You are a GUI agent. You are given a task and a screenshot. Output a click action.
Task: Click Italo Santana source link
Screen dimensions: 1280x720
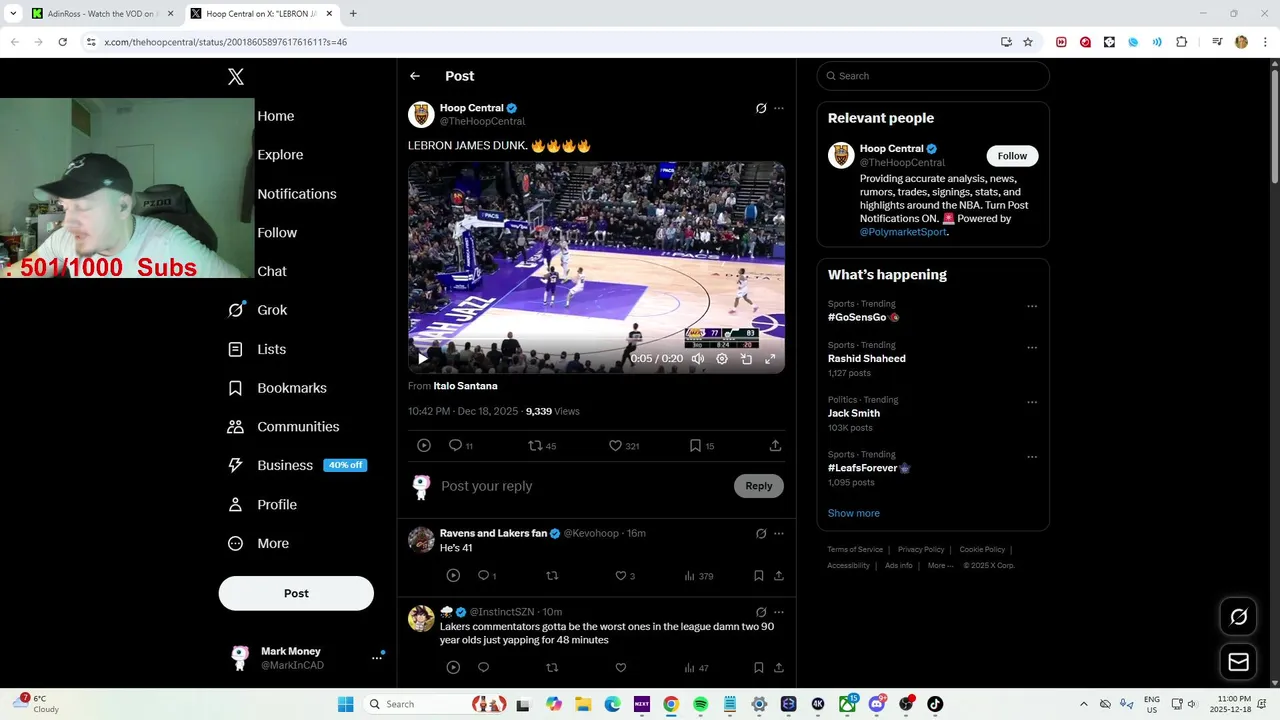coord(465,386)
